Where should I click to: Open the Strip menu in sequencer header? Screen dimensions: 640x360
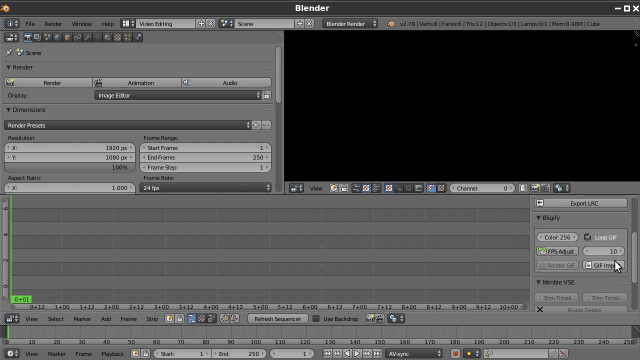coord(152,319)
